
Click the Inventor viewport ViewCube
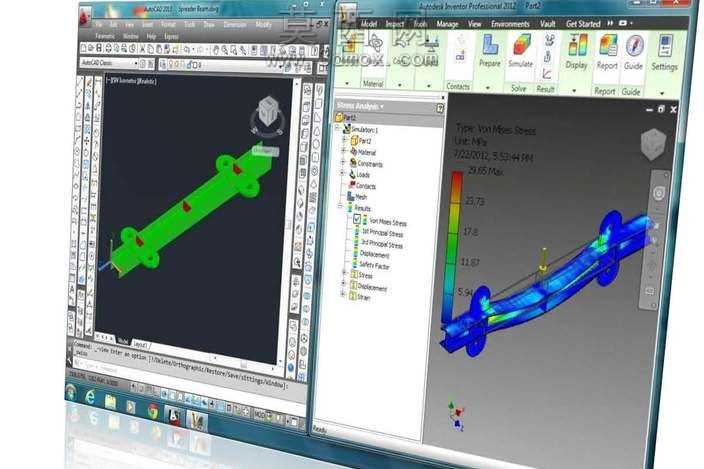point(653,145)
